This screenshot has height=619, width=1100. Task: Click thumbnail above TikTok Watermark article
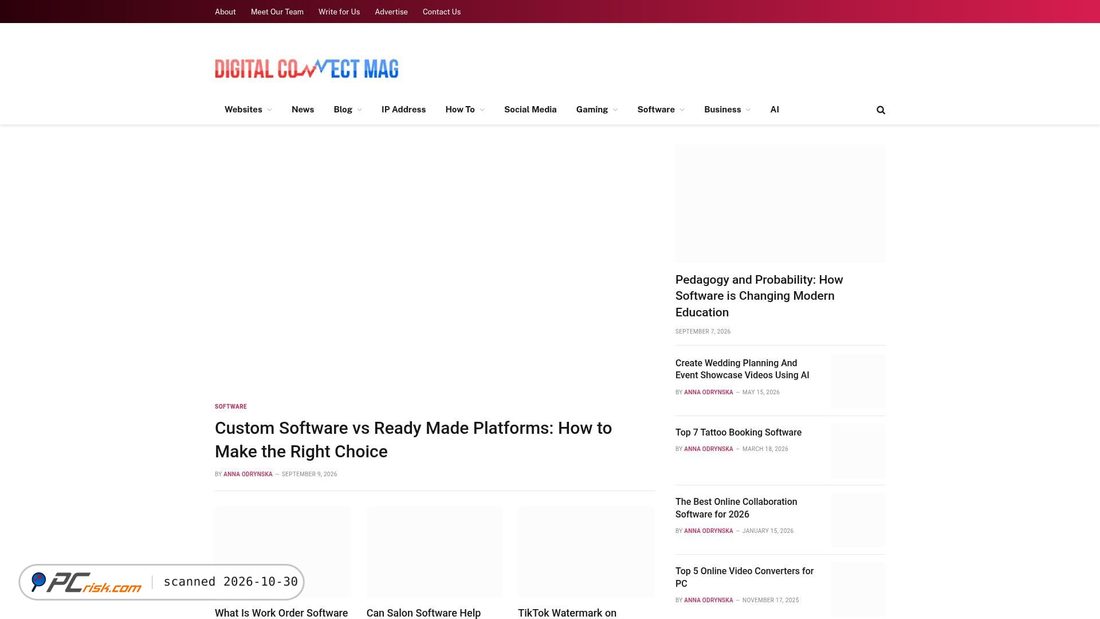[586, 552]
